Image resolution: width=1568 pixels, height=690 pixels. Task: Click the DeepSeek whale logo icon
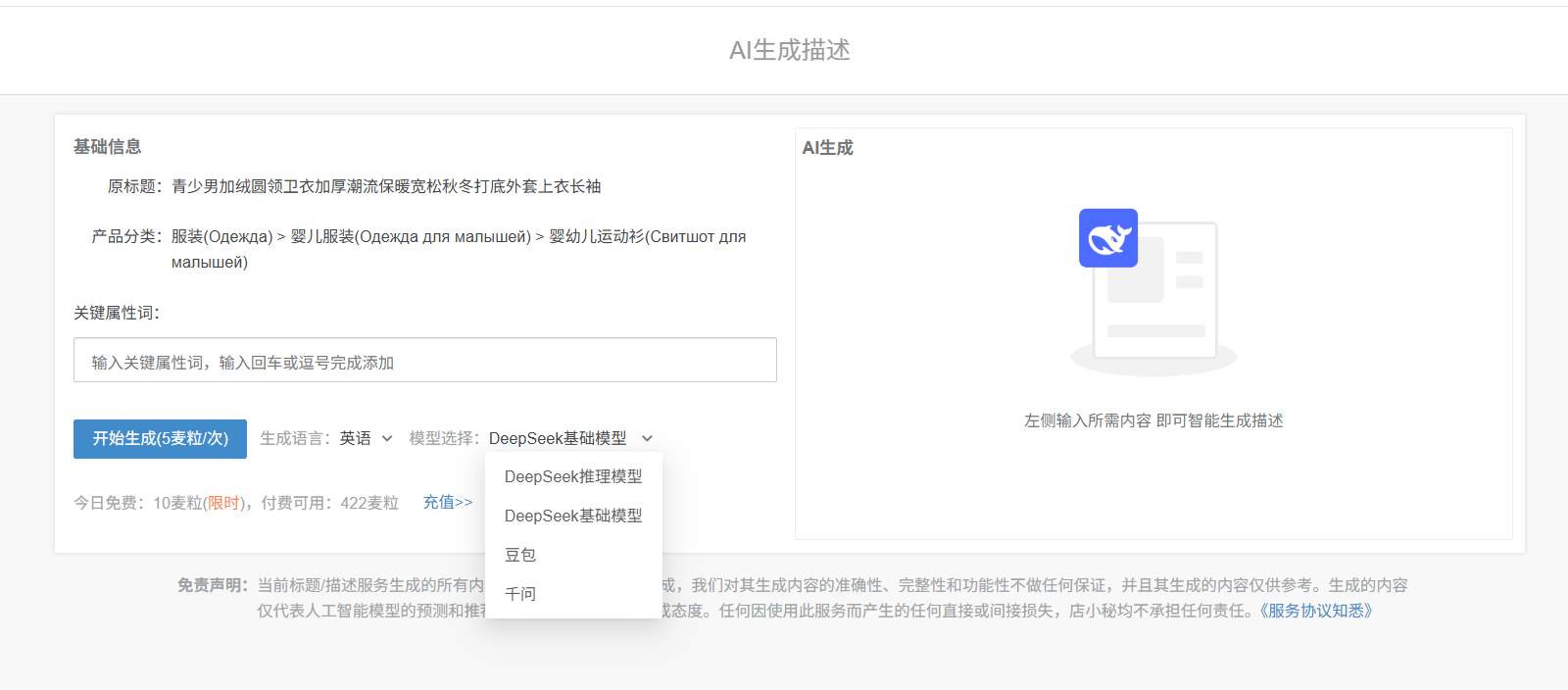pos(1107,238)
